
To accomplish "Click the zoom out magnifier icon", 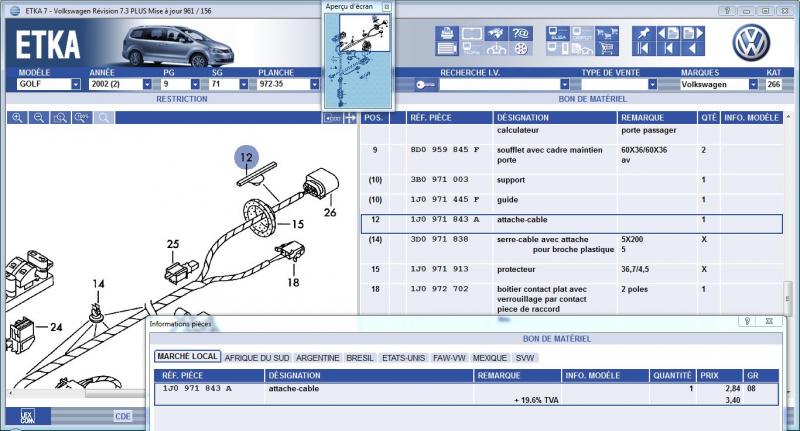I will click(x=39, y=118).
